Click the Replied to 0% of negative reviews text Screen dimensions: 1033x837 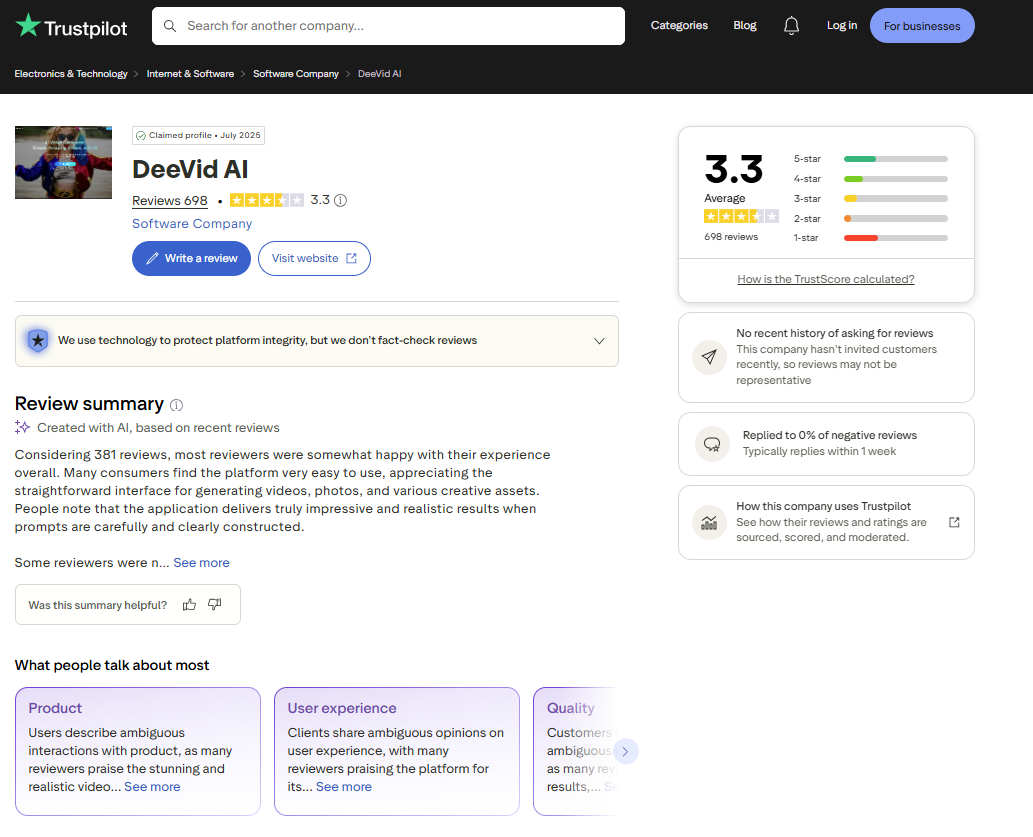click(x=829, y=435)
